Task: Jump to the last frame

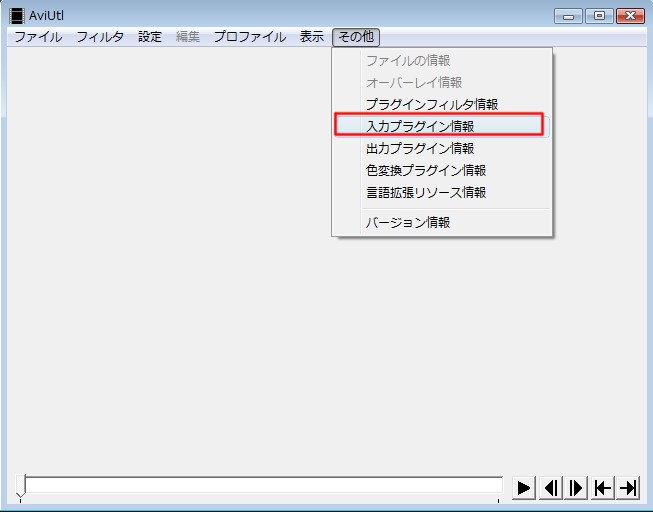Action: (x=628, y=487)
